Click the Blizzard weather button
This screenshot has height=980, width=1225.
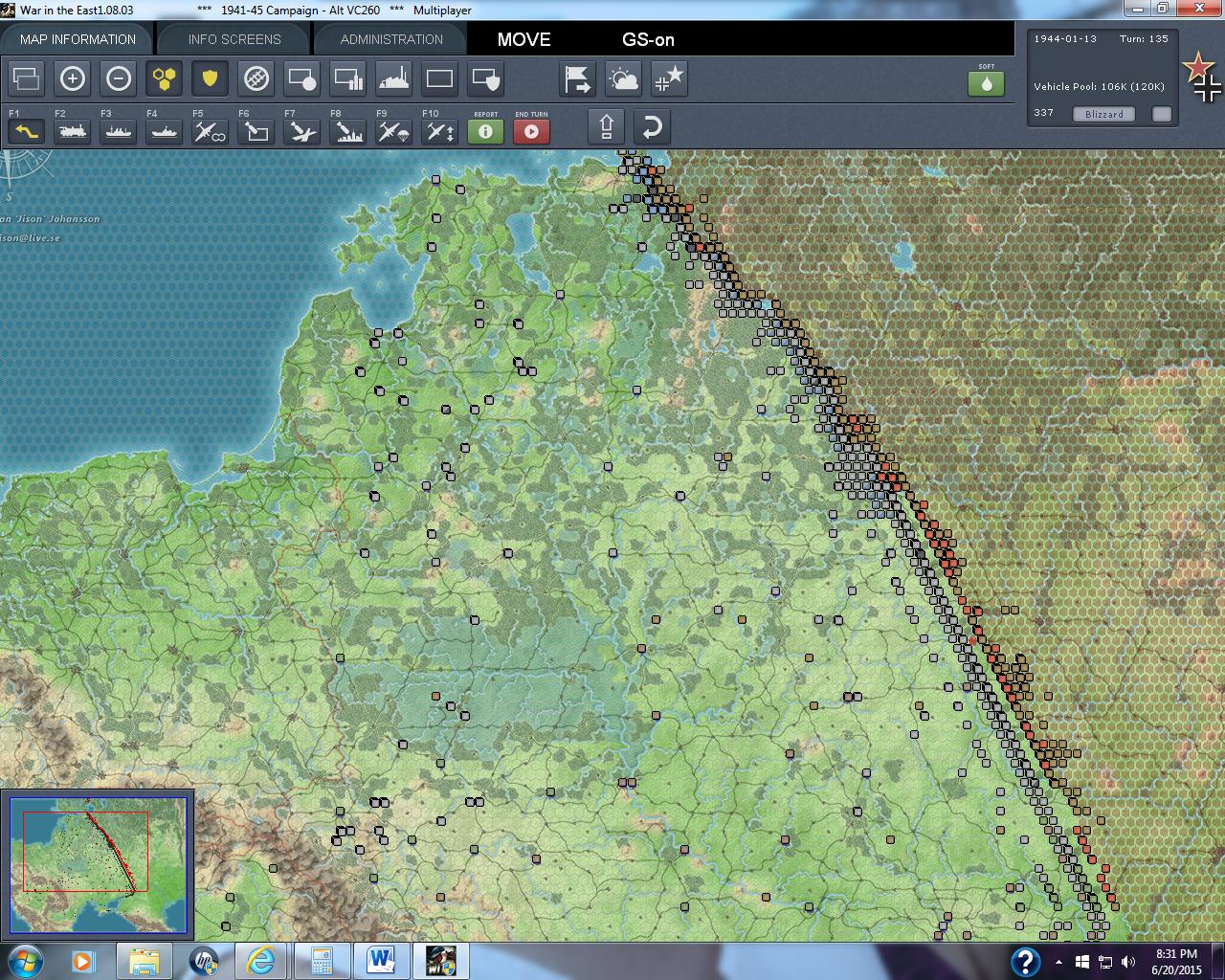1103,114
